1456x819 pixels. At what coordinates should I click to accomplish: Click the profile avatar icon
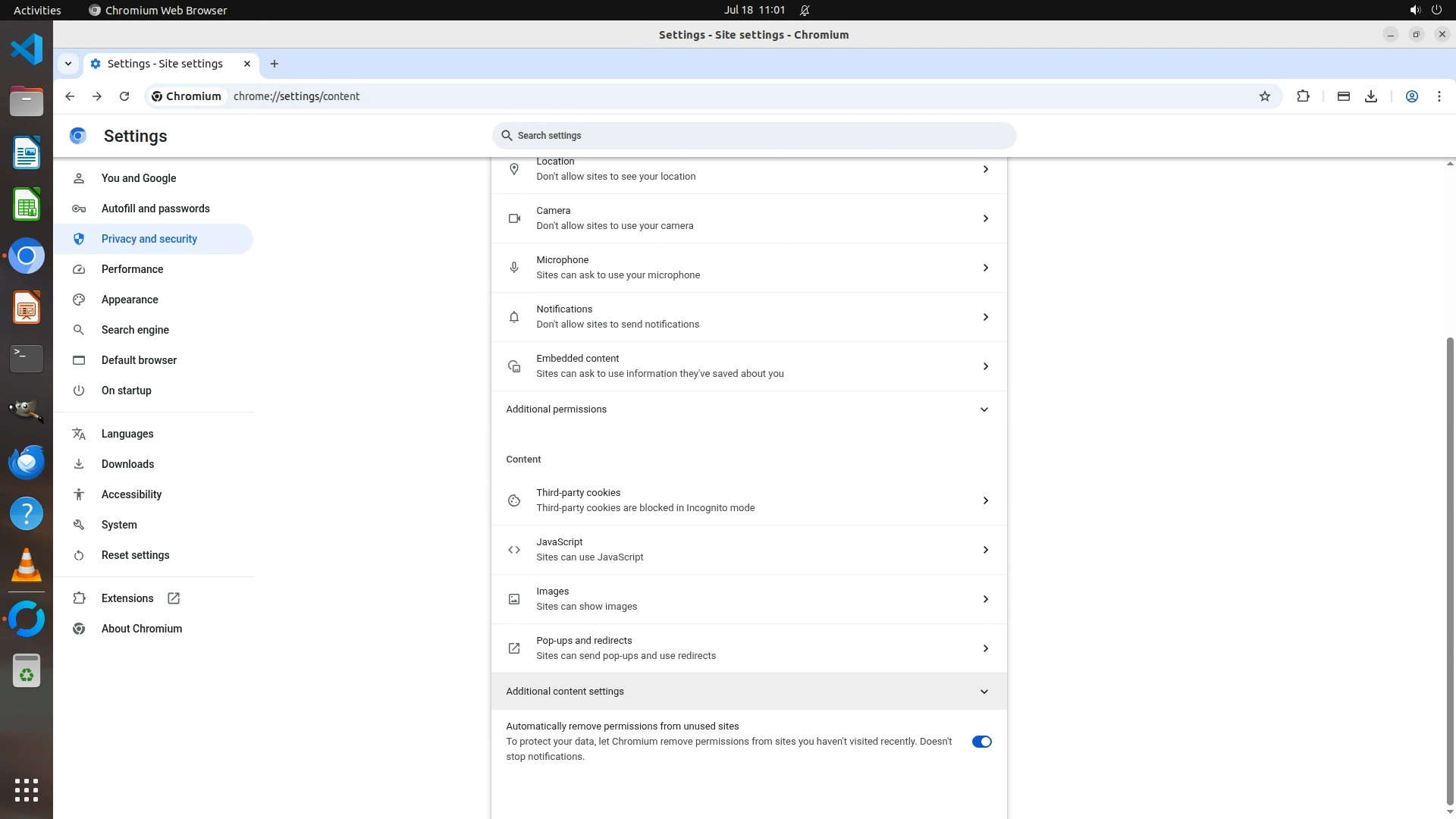pos(1411,96)
